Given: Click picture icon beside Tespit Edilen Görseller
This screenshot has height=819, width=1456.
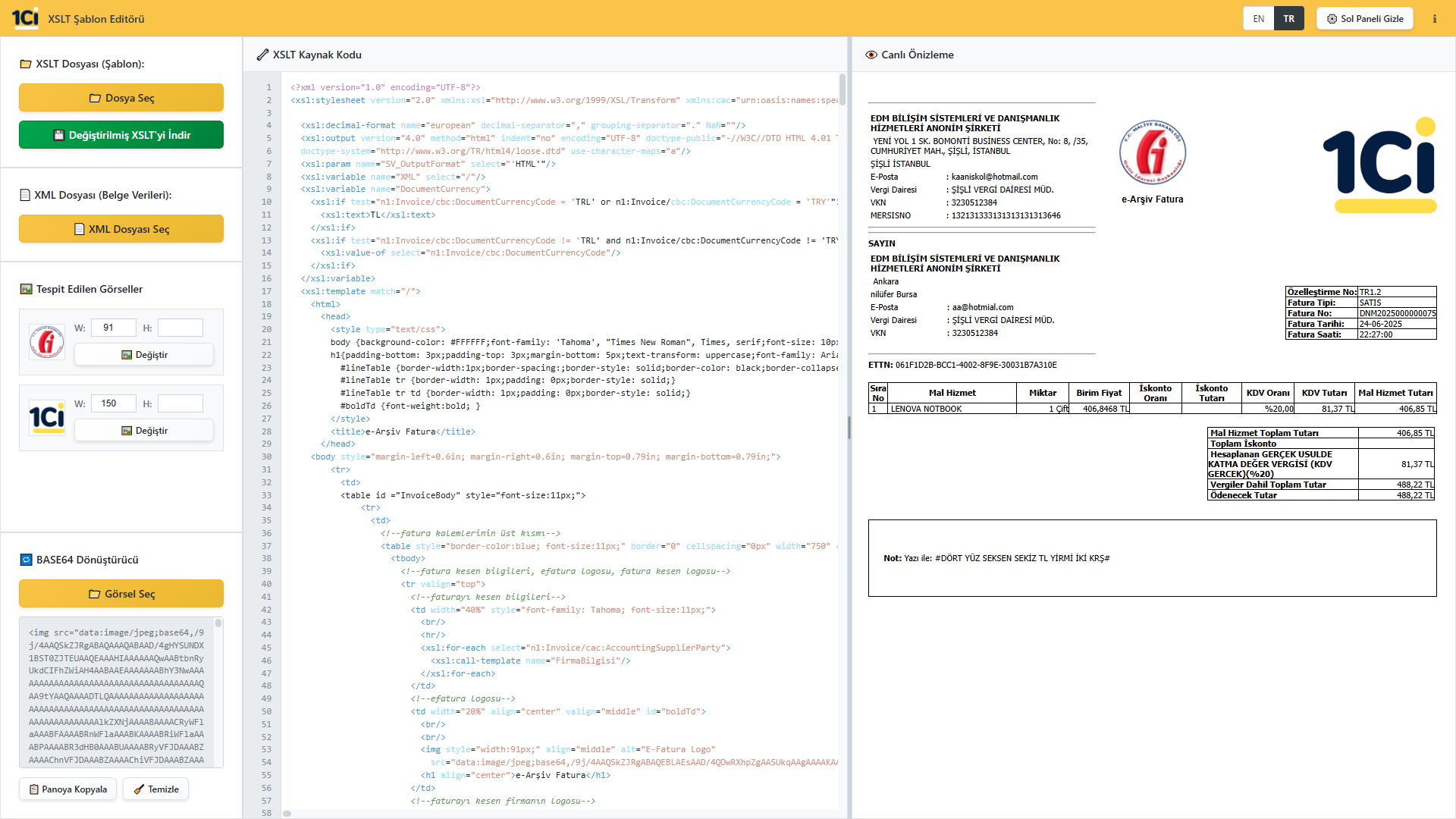Looking at the screenshot, I should [26, 289].
